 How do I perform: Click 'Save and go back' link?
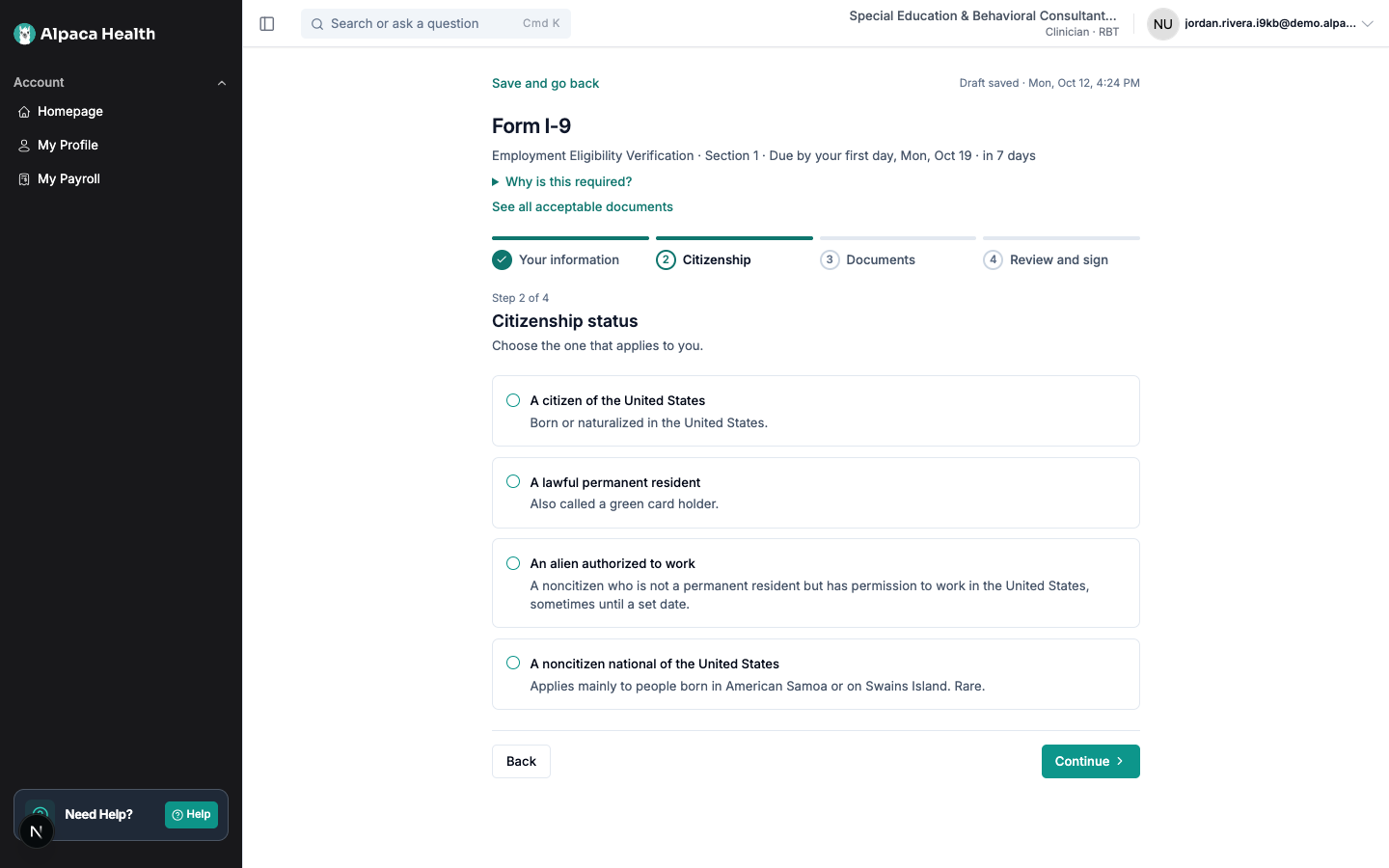tap(545, 83)
